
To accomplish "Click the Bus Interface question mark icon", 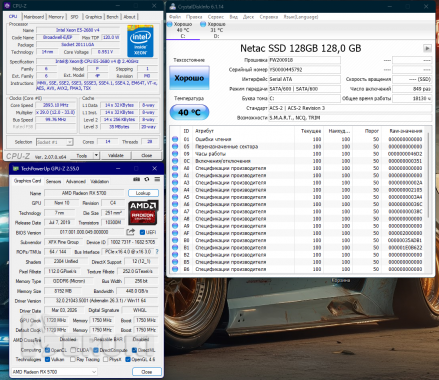I will [x=157, y=252].
